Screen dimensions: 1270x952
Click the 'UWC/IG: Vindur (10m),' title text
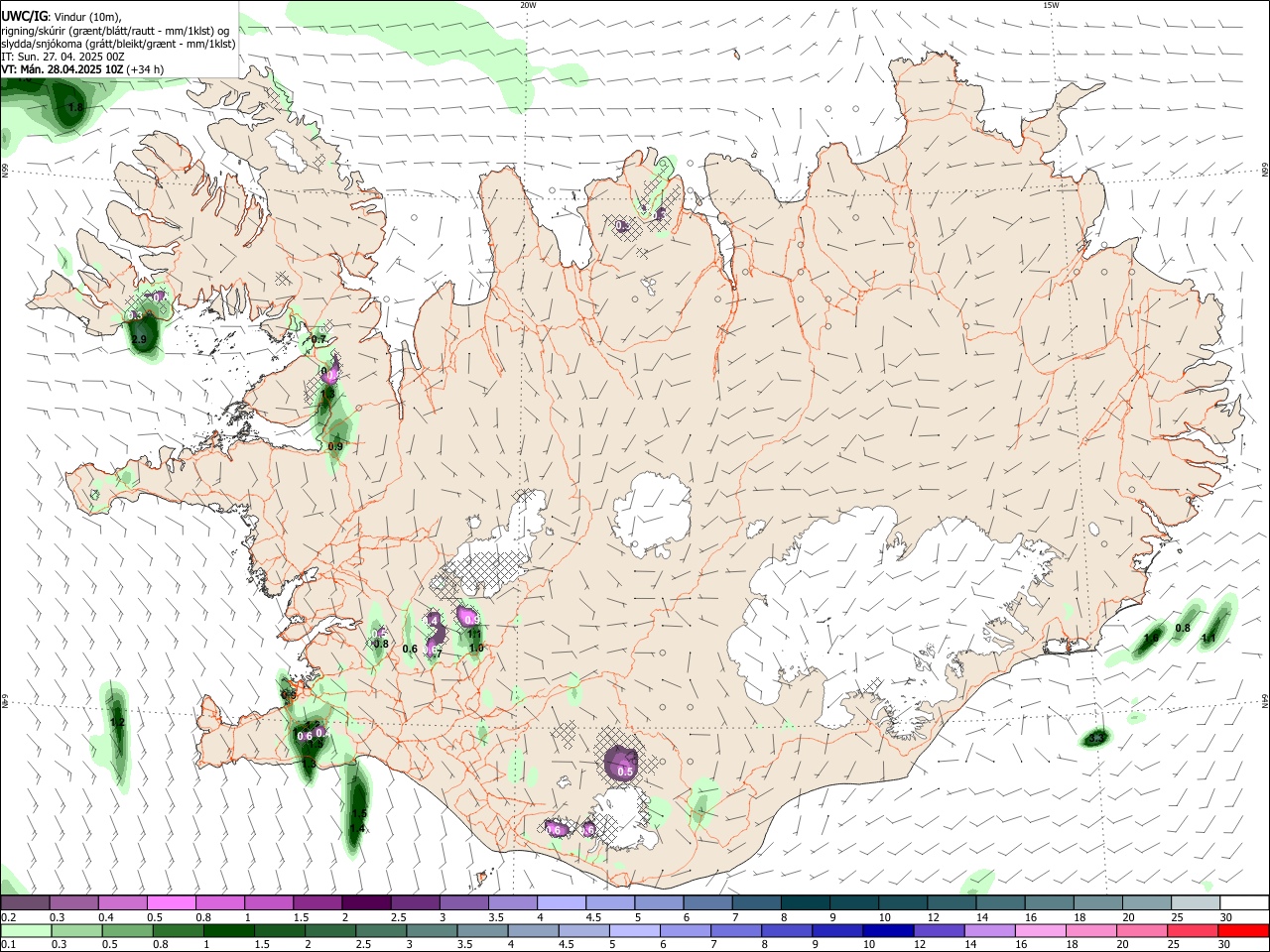click(62, 16)
